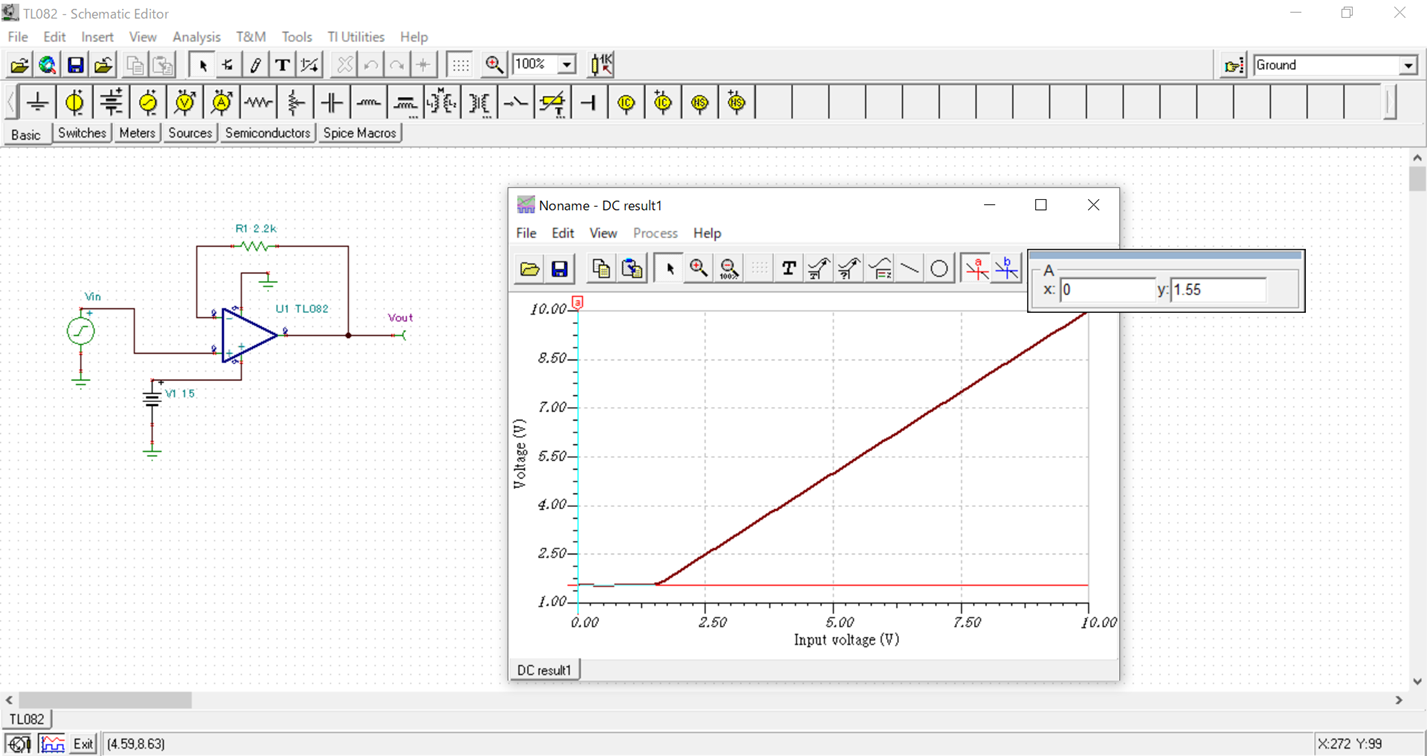This screenshot has width=1427, height=756.
Task: Pick the Potentiometer component icon
Action: tap(295, 102)
